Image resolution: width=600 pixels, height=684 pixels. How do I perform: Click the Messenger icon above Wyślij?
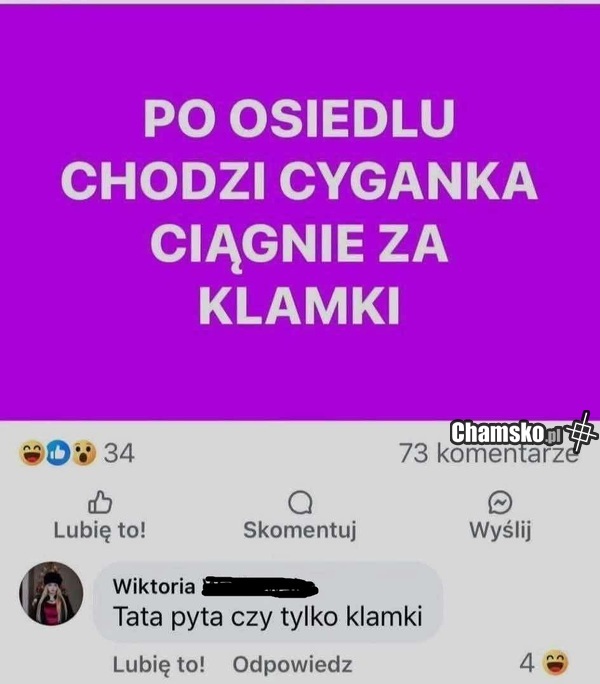500,503
